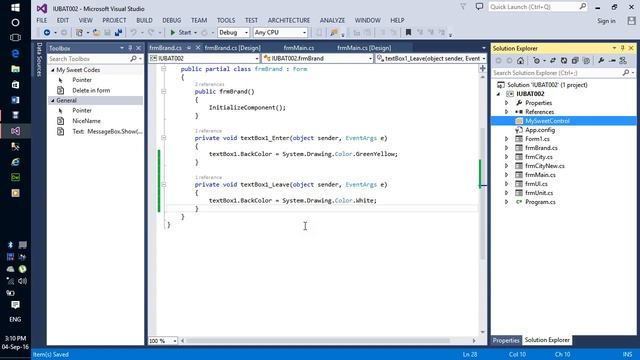
Task: Pin the Solution Explorer auto-hide icon
Action: (x=623, y=48)
